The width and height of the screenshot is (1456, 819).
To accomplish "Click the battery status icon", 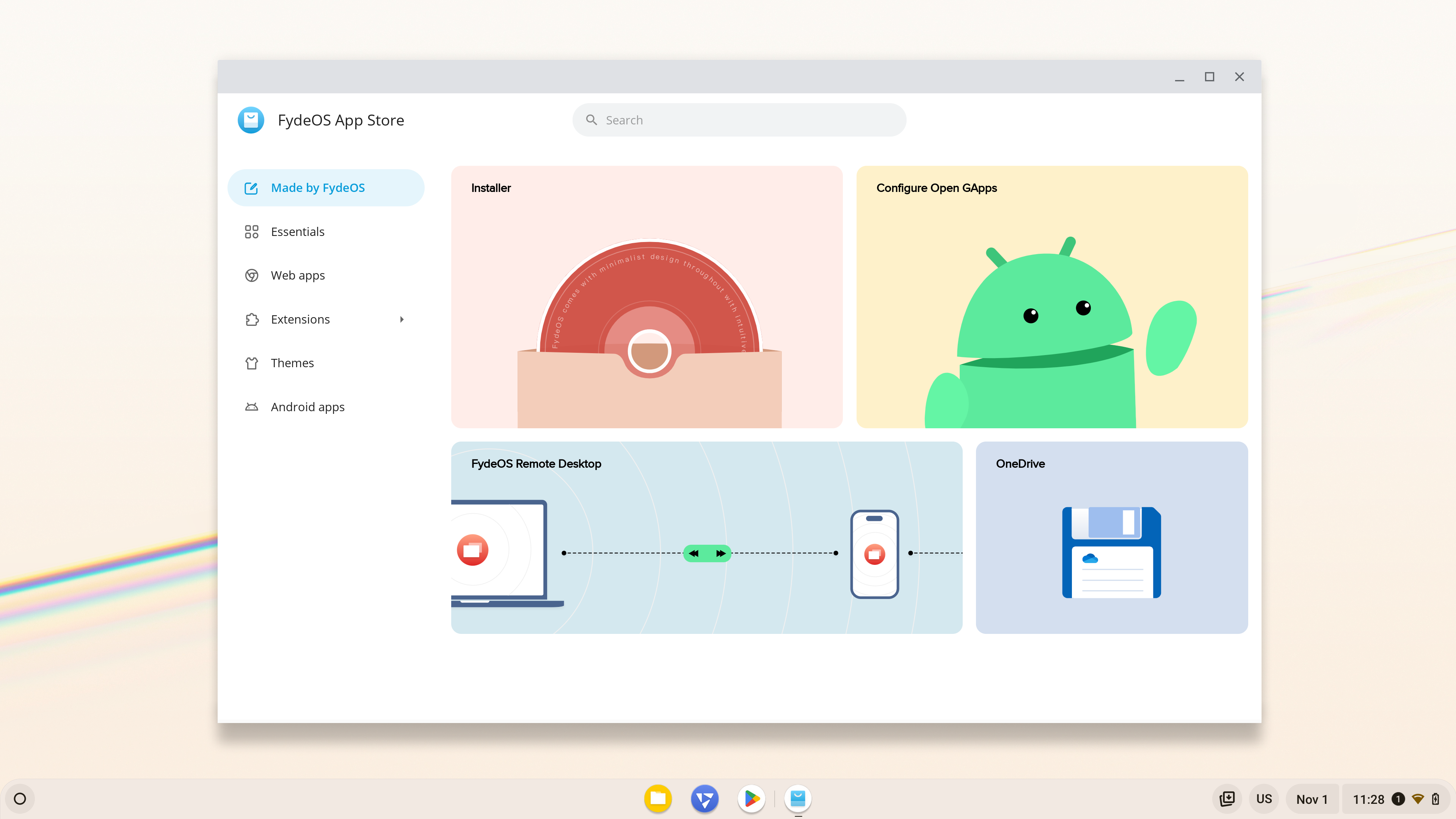I will tap(1436, 799).
